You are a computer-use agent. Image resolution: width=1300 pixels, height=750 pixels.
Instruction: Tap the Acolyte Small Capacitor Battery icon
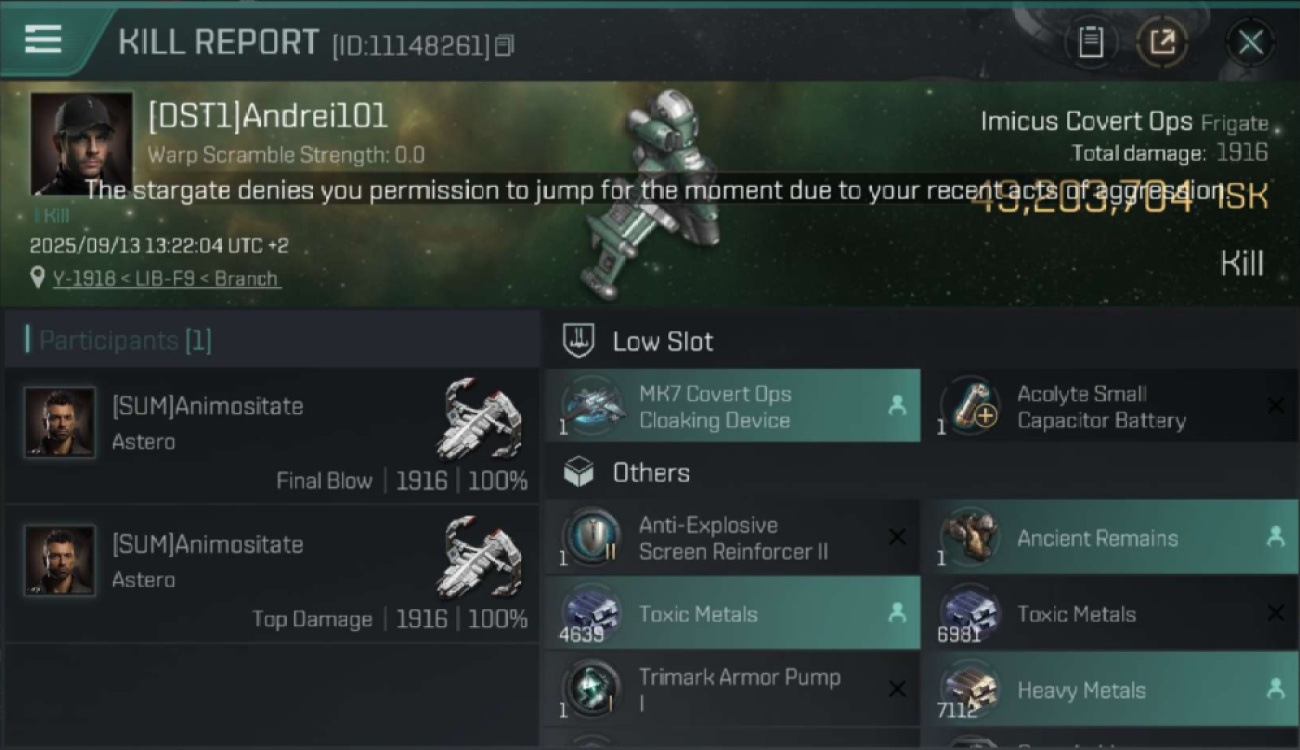(970, 407)
